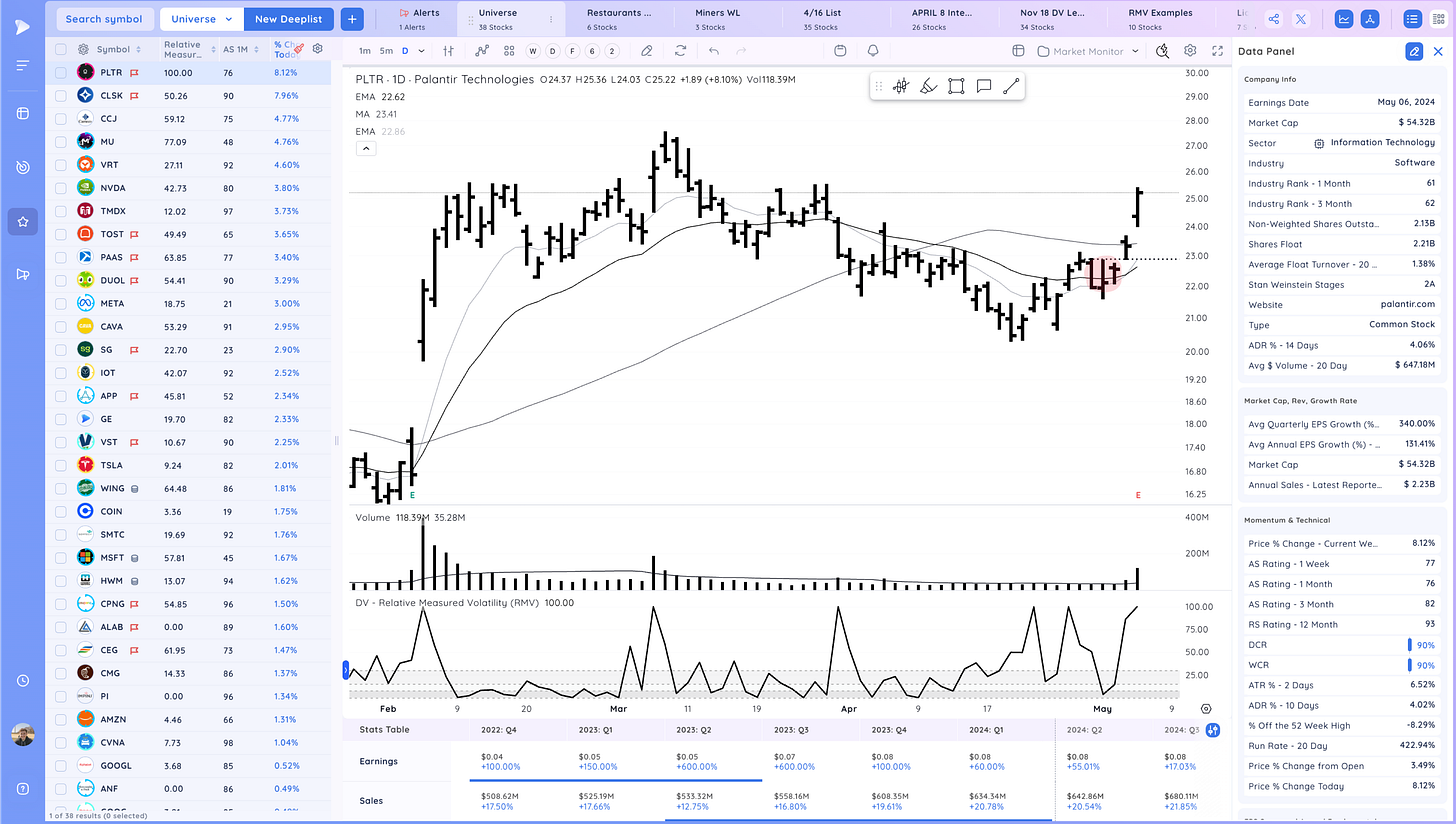This screenshot has height=824, width=1456.
Task: Open watchlist column settings gear
Action: pyautogui.click(x=317, y=48)
